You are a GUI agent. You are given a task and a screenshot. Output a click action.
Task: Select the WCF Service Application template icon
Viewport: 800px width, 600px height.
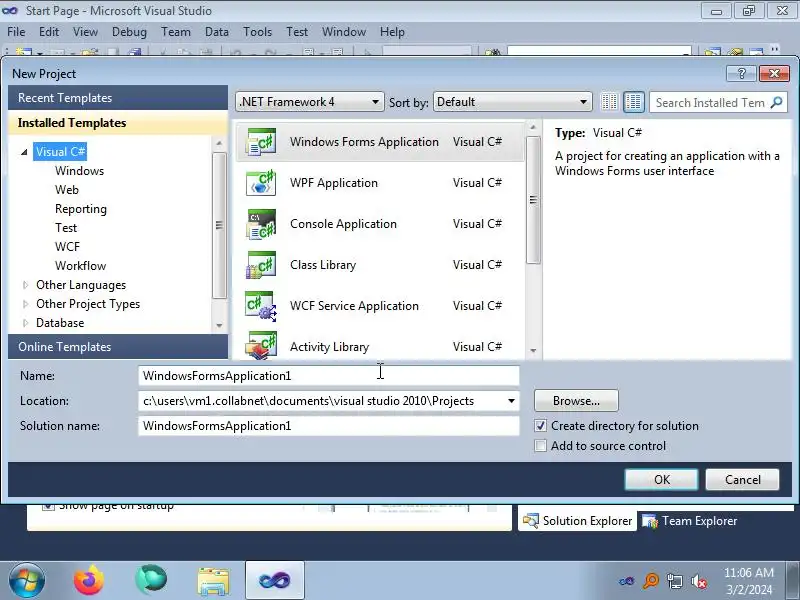pyautogui.click(x=261, y=306)
